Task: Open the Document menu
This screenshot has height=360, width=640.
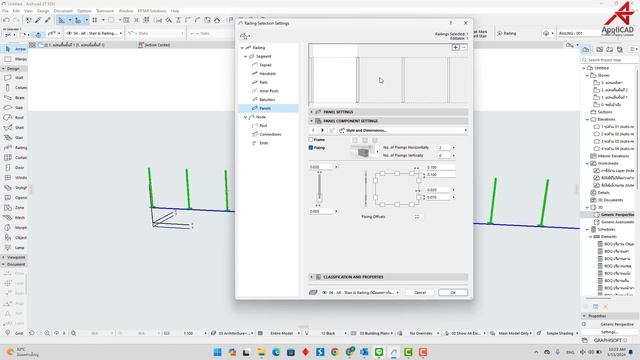Action: [63, 11]
